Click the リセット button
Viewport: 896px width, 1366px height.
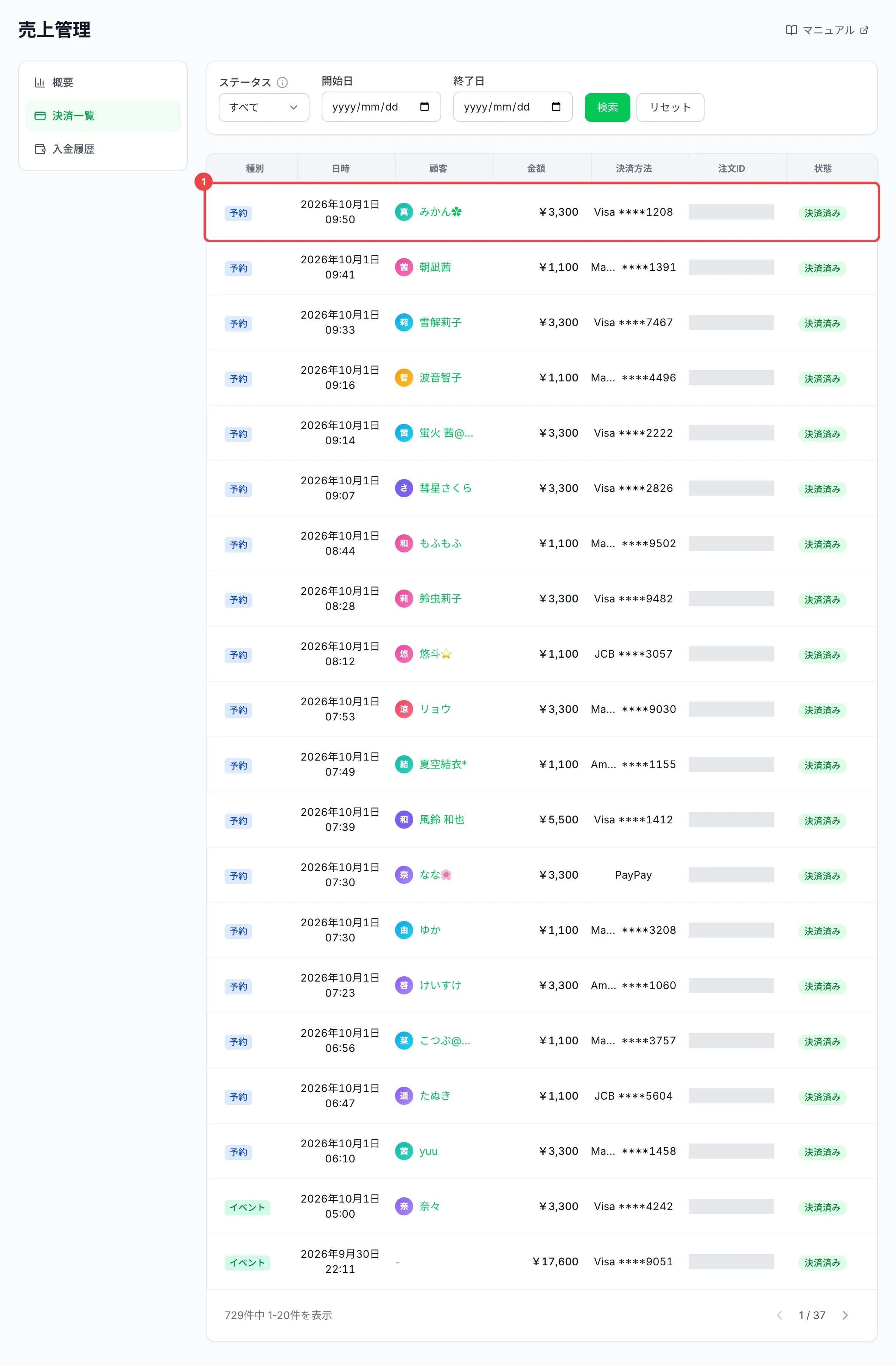coord(670,107)
